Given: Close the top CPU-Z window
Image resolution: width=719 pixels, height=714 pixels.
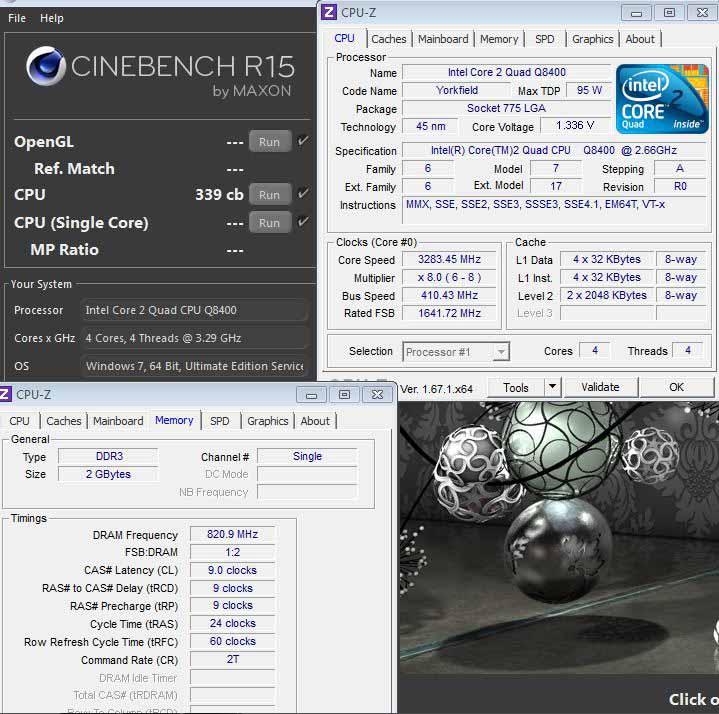Looking at the screenshot, I should pyautogui.click(x=702, y=13).
